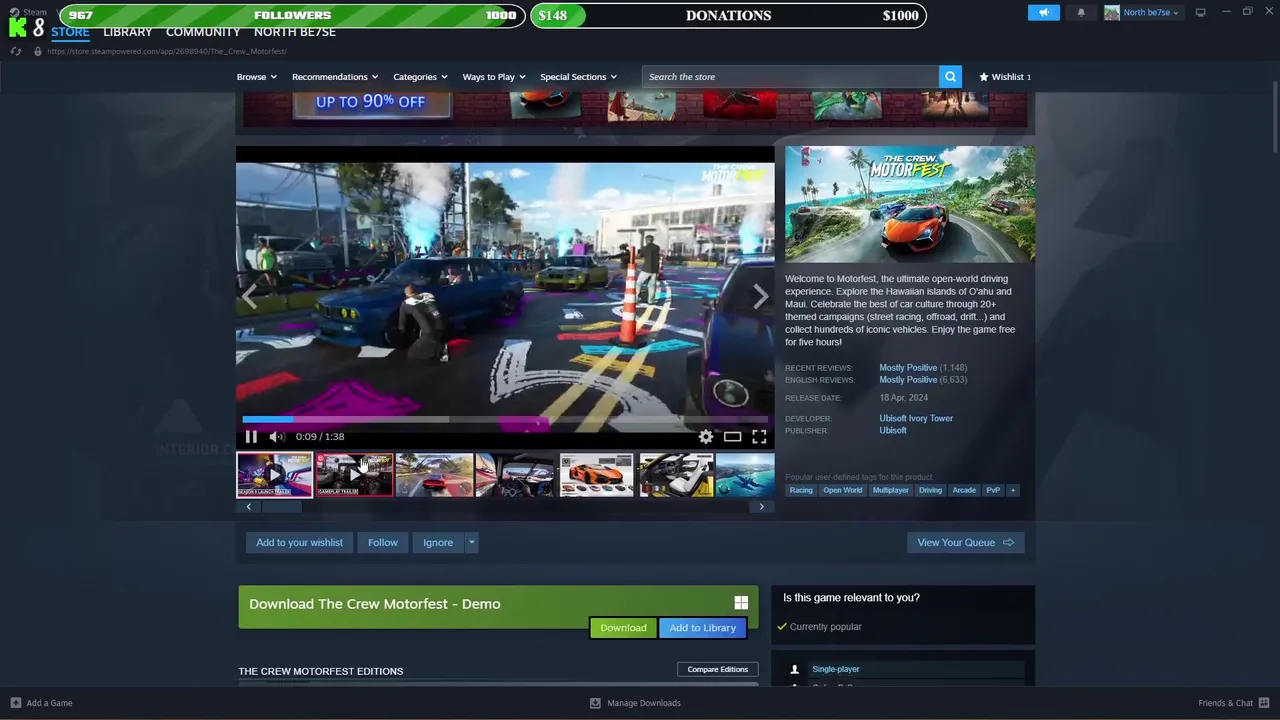The height and width of the screenshot is (720, 1280).
Task: Click the Ignore button
Action: [x=438, y=543]
